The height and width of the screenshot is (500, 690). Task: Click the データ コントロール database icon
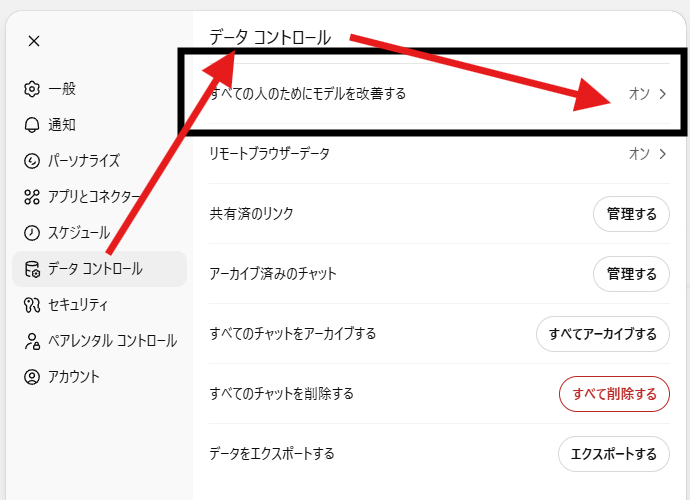pos(32,269)
